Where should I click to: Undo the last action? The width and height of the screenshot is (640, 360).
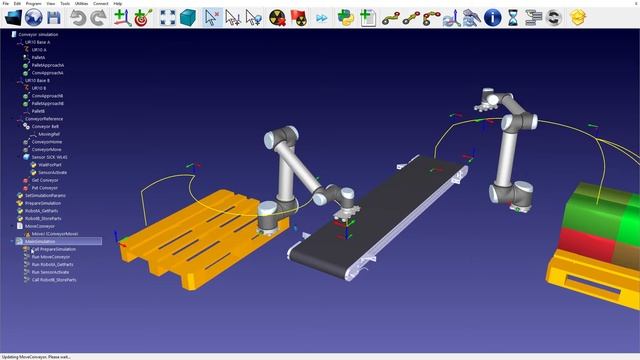pos(78,18)
